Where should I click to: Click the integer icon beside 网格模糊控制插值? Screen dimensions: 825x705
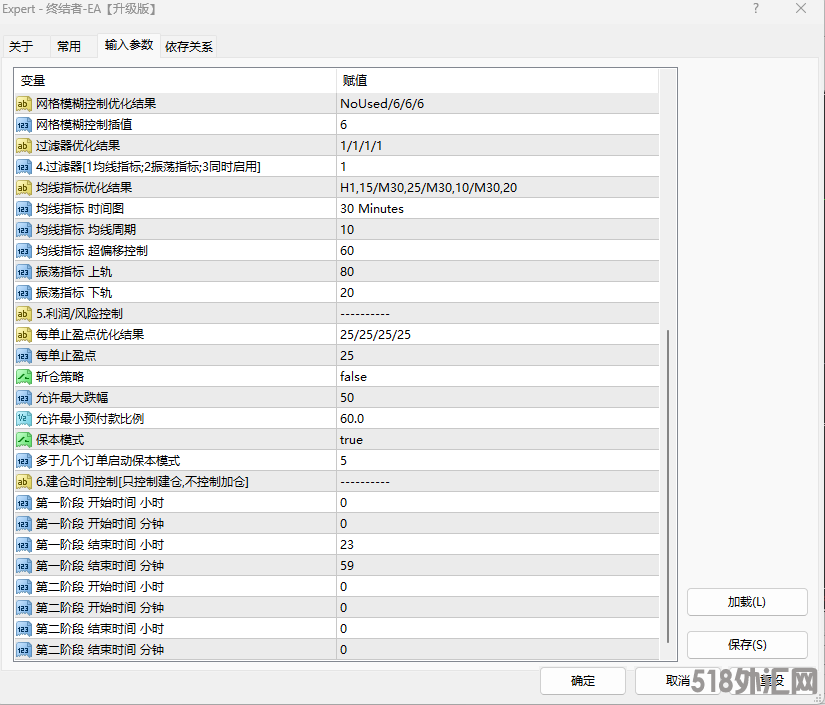click(x=24, y=125)
